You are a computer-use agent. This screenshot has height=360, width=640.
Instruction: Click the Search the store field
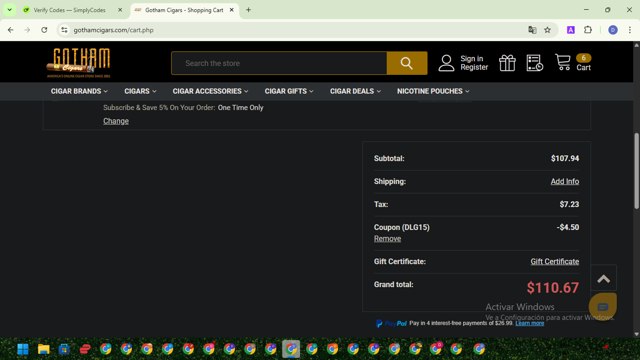[x=279, y=63]
